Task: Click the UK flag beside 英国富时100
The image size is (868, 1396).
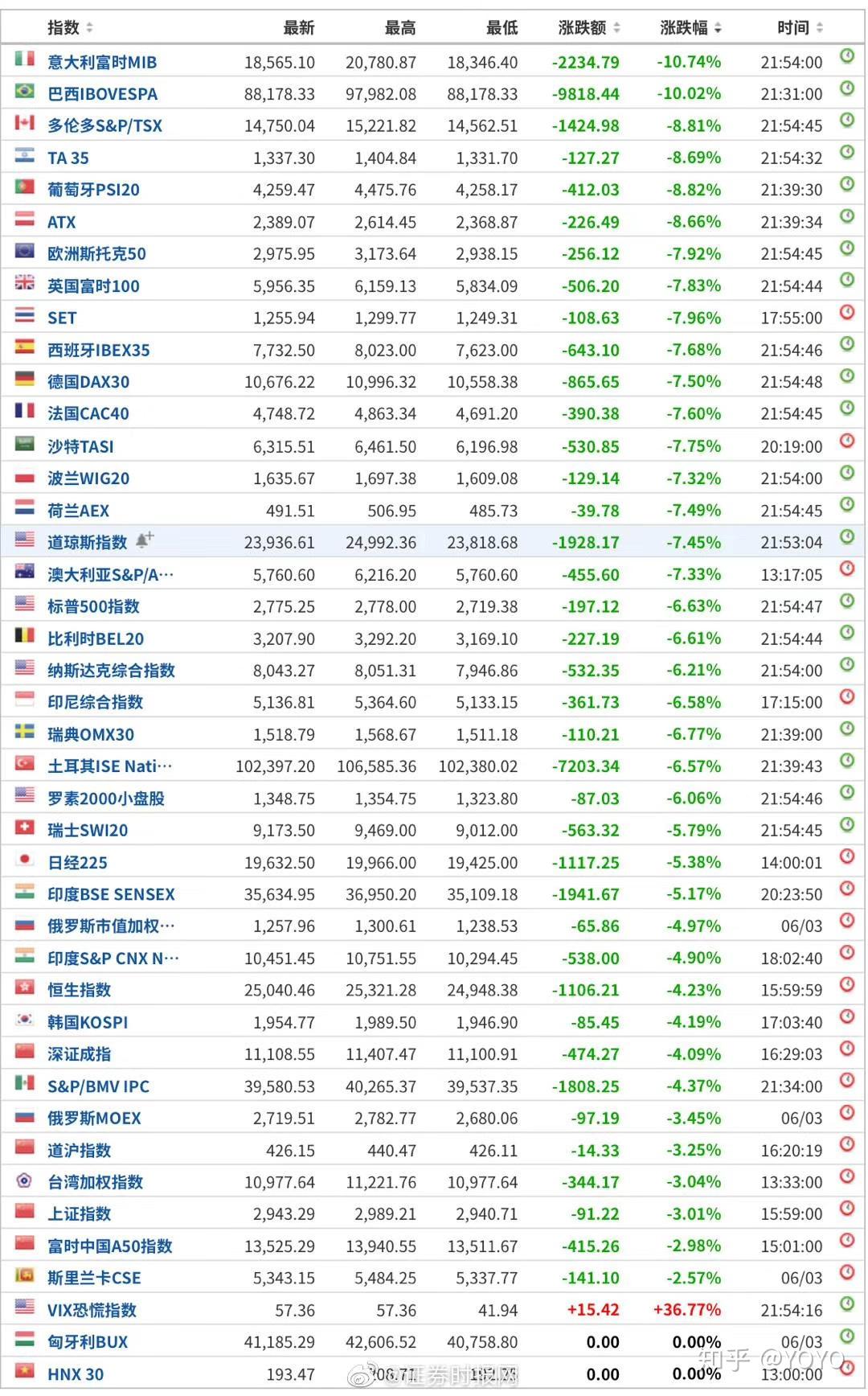Action: pos(25,284)
